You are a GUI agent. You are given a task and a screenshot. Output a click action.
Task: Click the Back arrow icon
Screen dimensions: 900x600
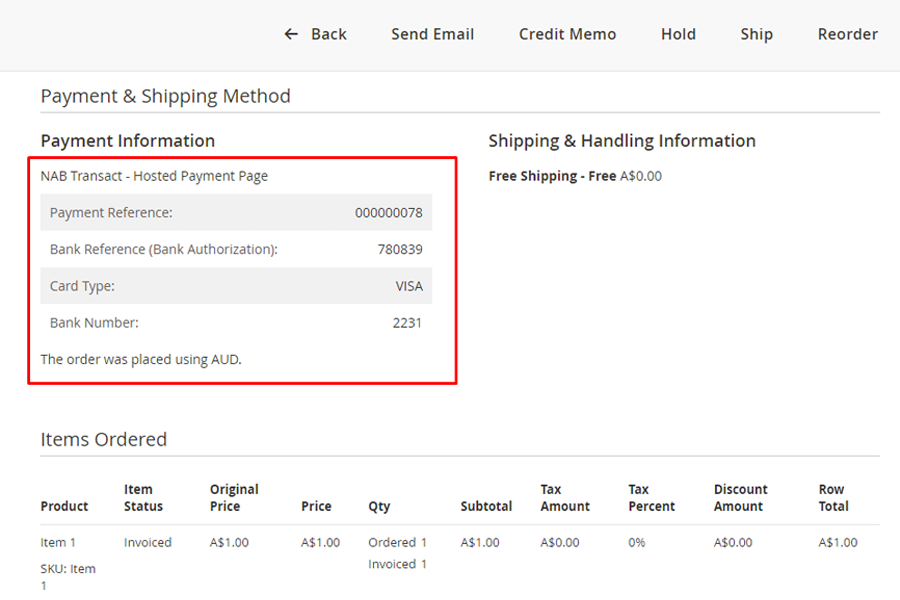point(291,34)
